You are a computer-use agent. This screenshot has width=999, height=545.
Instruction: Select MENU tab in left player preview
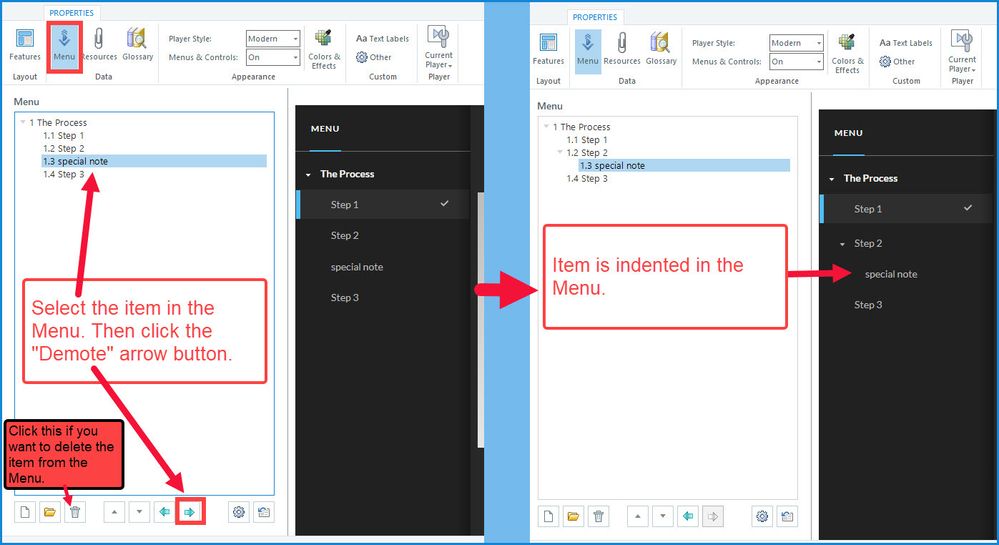click(325, 129)
